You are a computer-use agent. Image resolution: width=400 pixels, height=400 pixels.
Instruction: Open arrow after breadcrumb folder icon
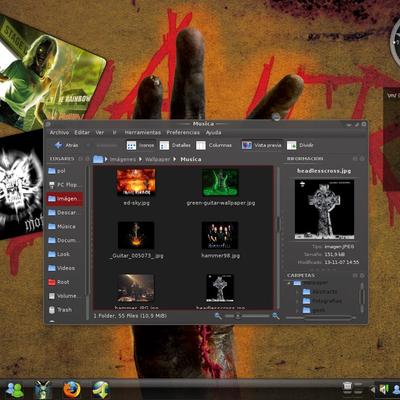pos(106,159)
